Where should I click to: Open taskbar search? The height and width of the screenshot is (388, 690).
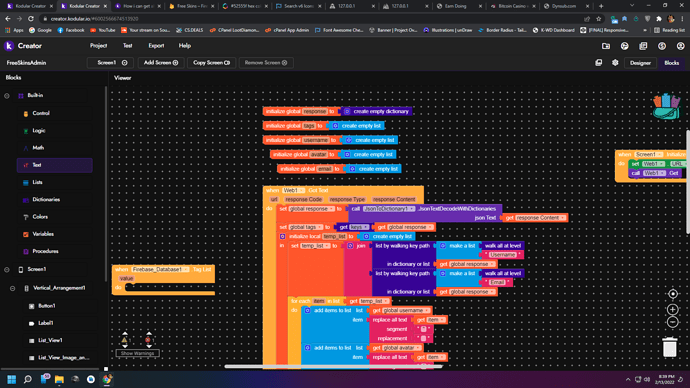[28, 379]
